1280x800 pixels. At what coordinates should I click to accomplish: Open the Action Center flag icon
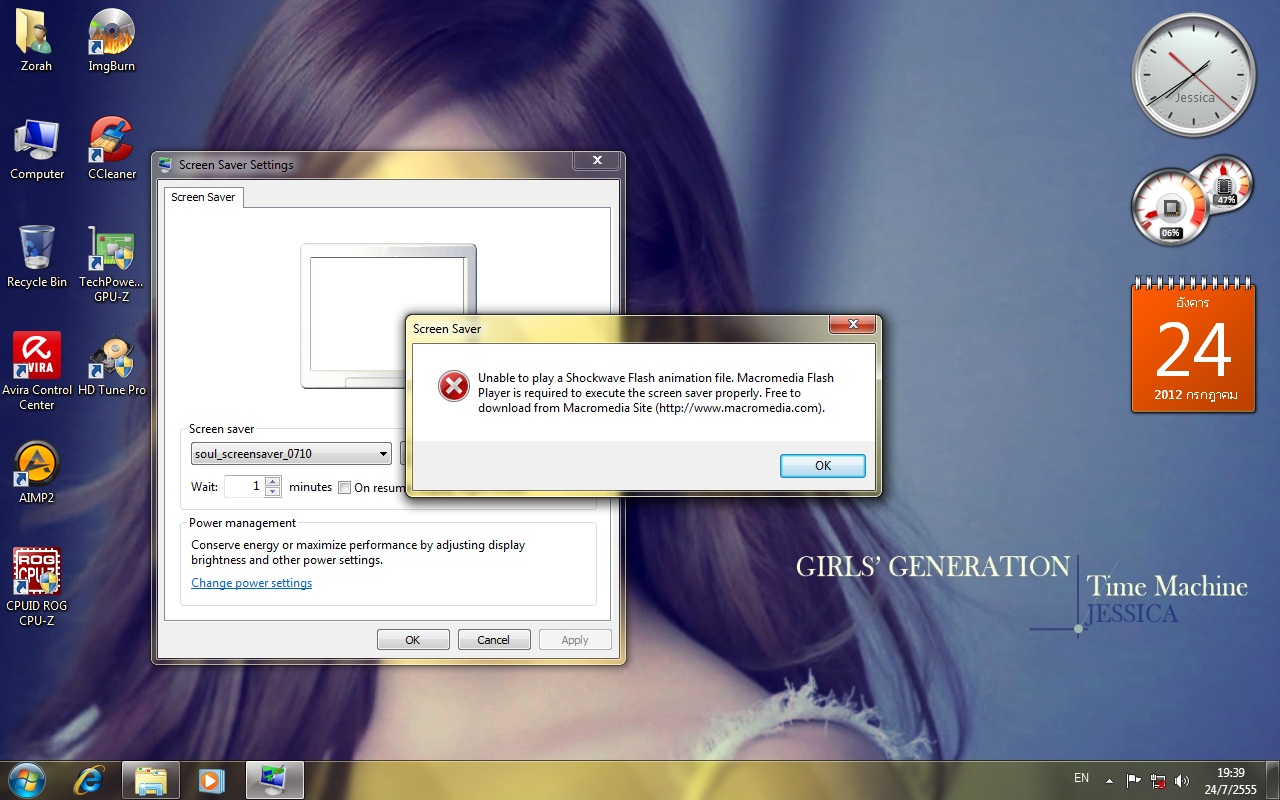click(x=1134, y=780)
